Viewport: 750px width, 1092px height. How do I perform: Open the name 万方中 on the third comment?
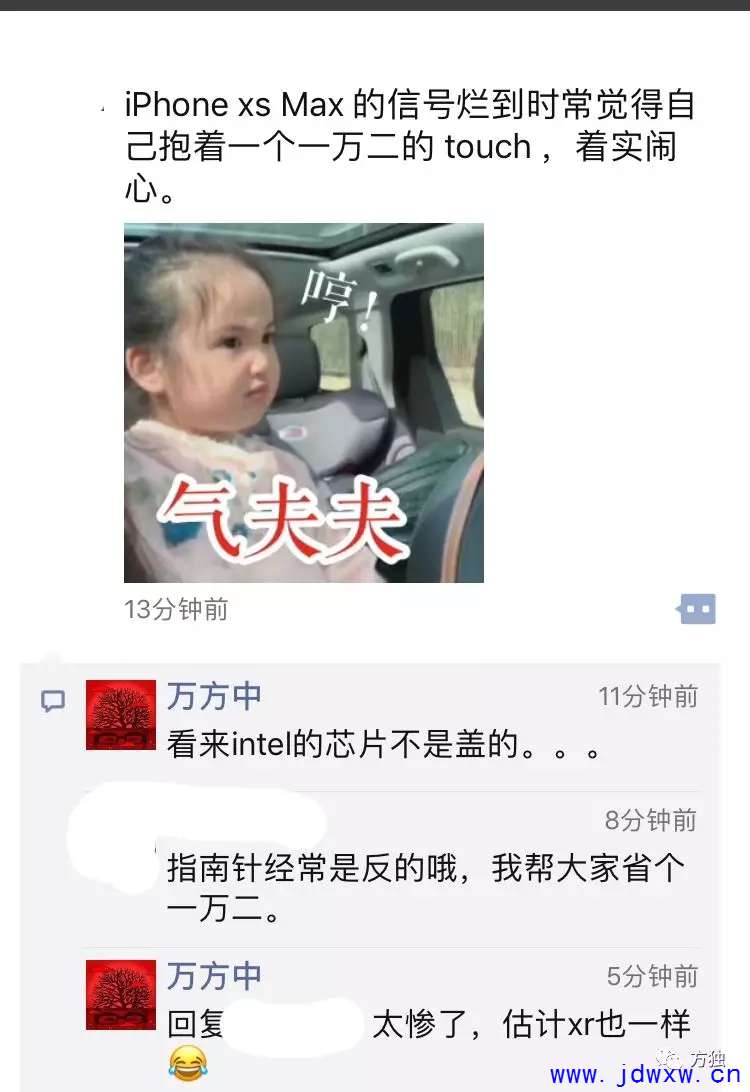214,975
